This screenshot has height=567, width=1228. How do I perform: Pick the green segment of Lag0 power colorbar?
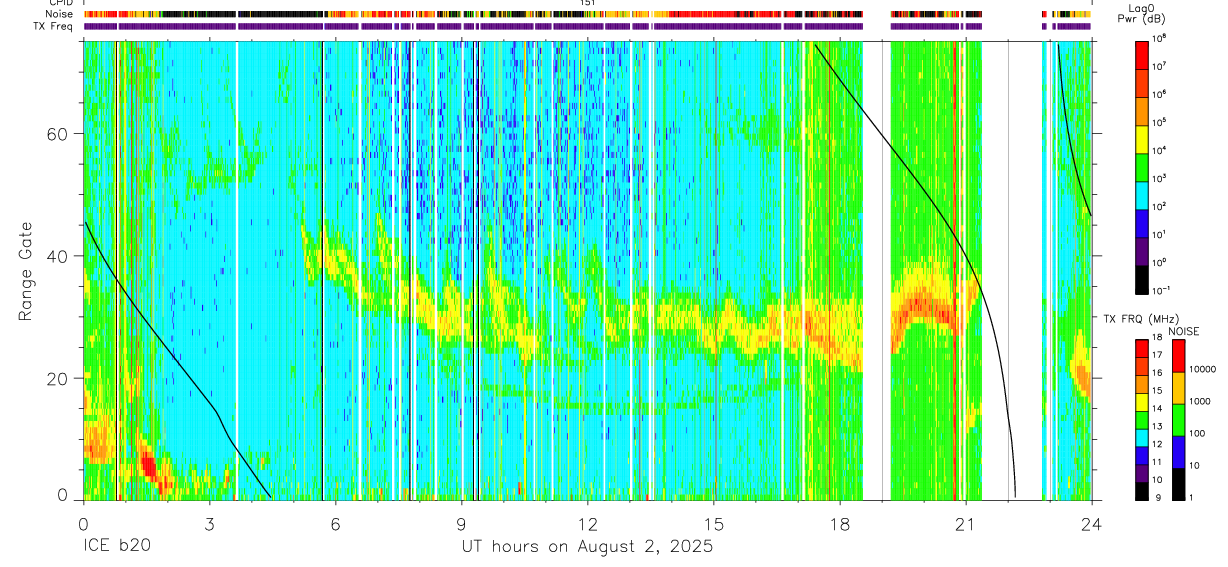[1142, 166]
